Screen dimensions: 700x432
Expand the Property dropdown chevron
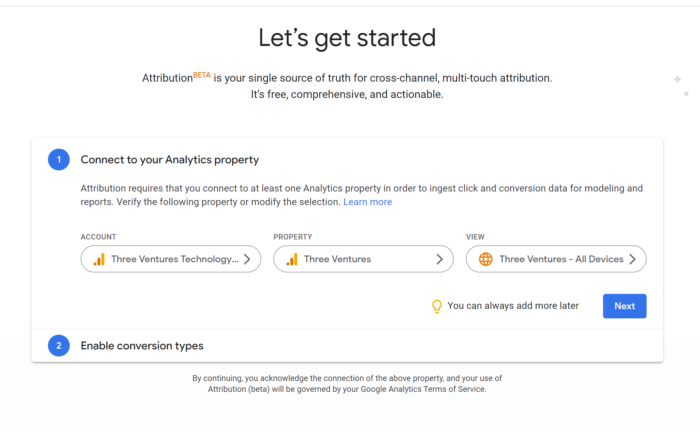pyautogui.click(x=439, y=259)
